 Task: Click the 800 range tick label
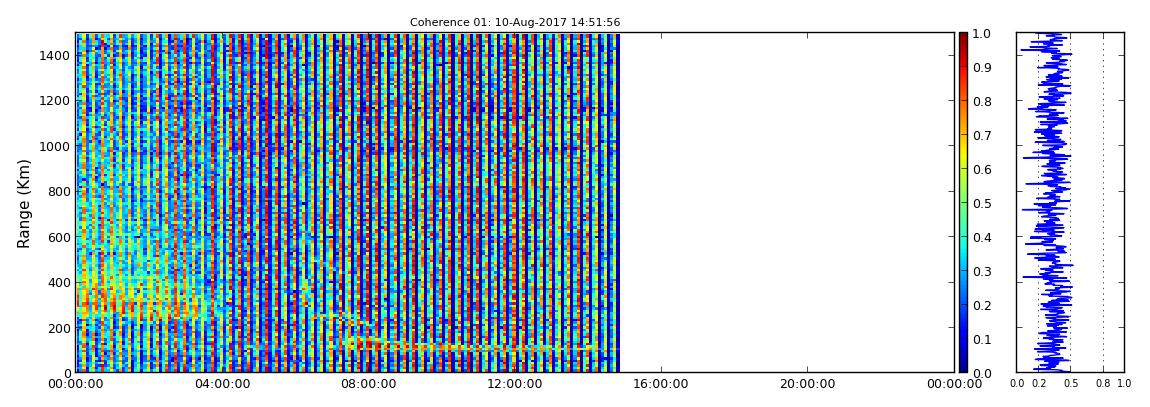coord(57,191)
